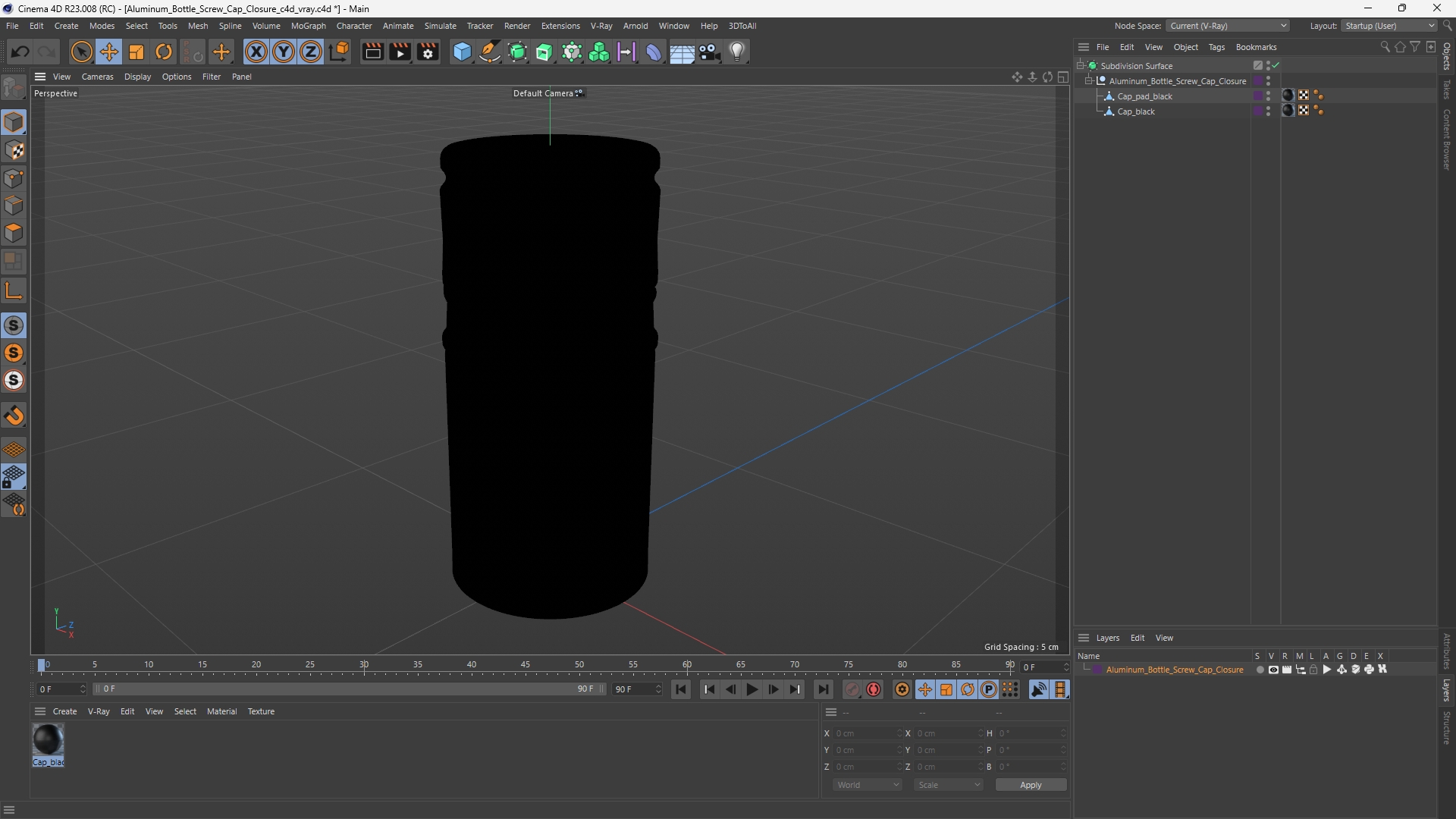1456x819 pixels.
Task: Click the 90 F end frame field
Action: click(637, 689)
